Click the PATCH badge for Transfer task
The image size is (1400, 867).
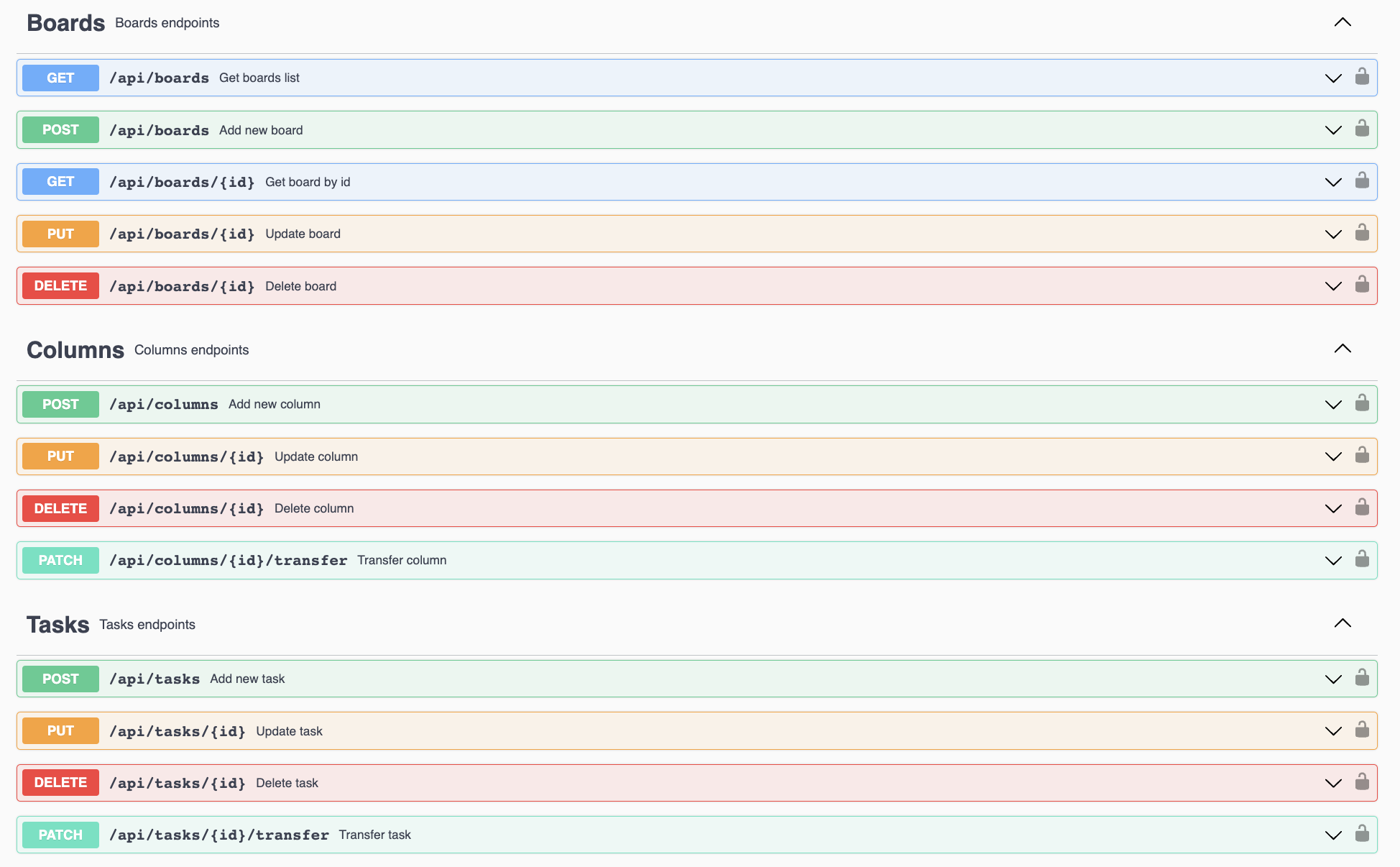(x=60, y=835)
